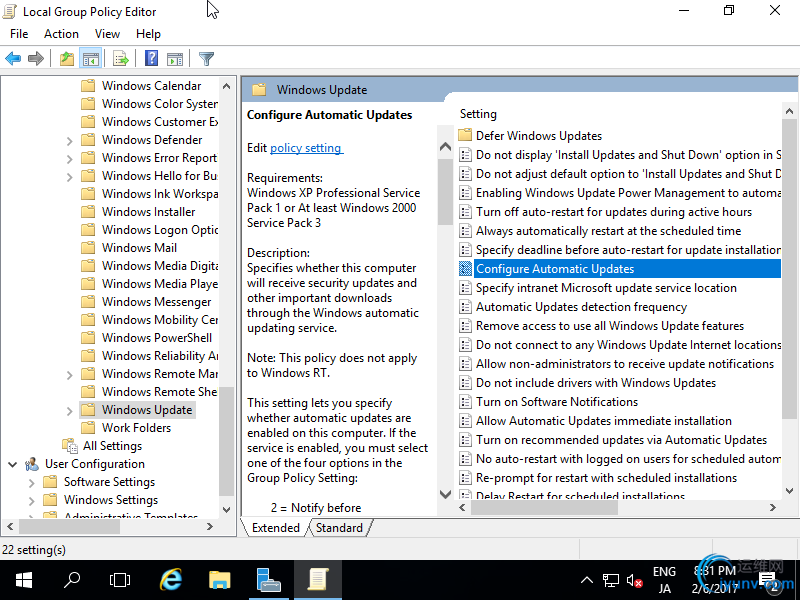This screenshot has height=600, width=800.
Task: Select Remove access to use all Windows Update features
Action: click(610, 326)
